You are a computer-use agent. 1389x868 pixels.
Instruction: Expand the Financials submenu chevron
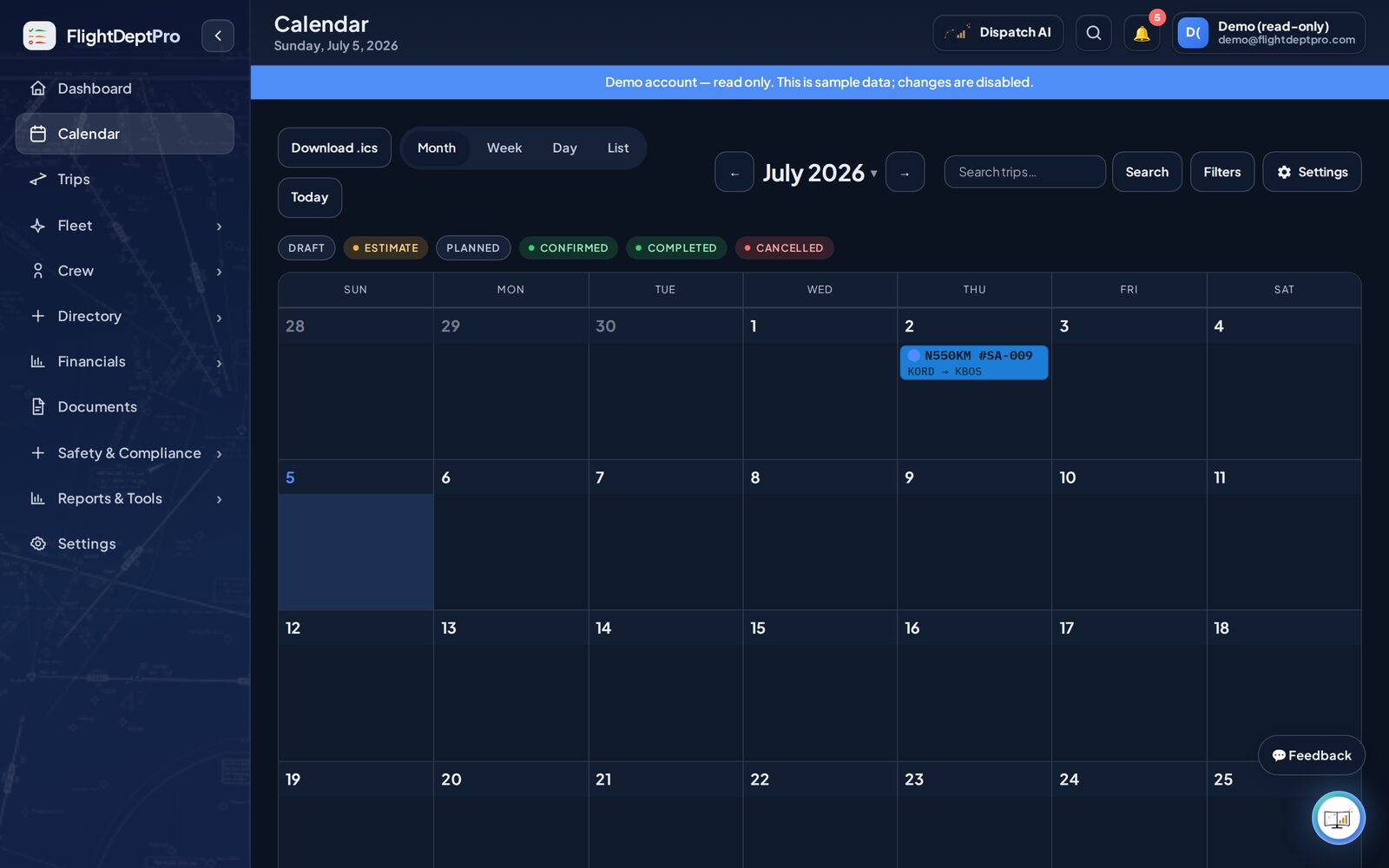pyautogui.click(x=219, y=363)
